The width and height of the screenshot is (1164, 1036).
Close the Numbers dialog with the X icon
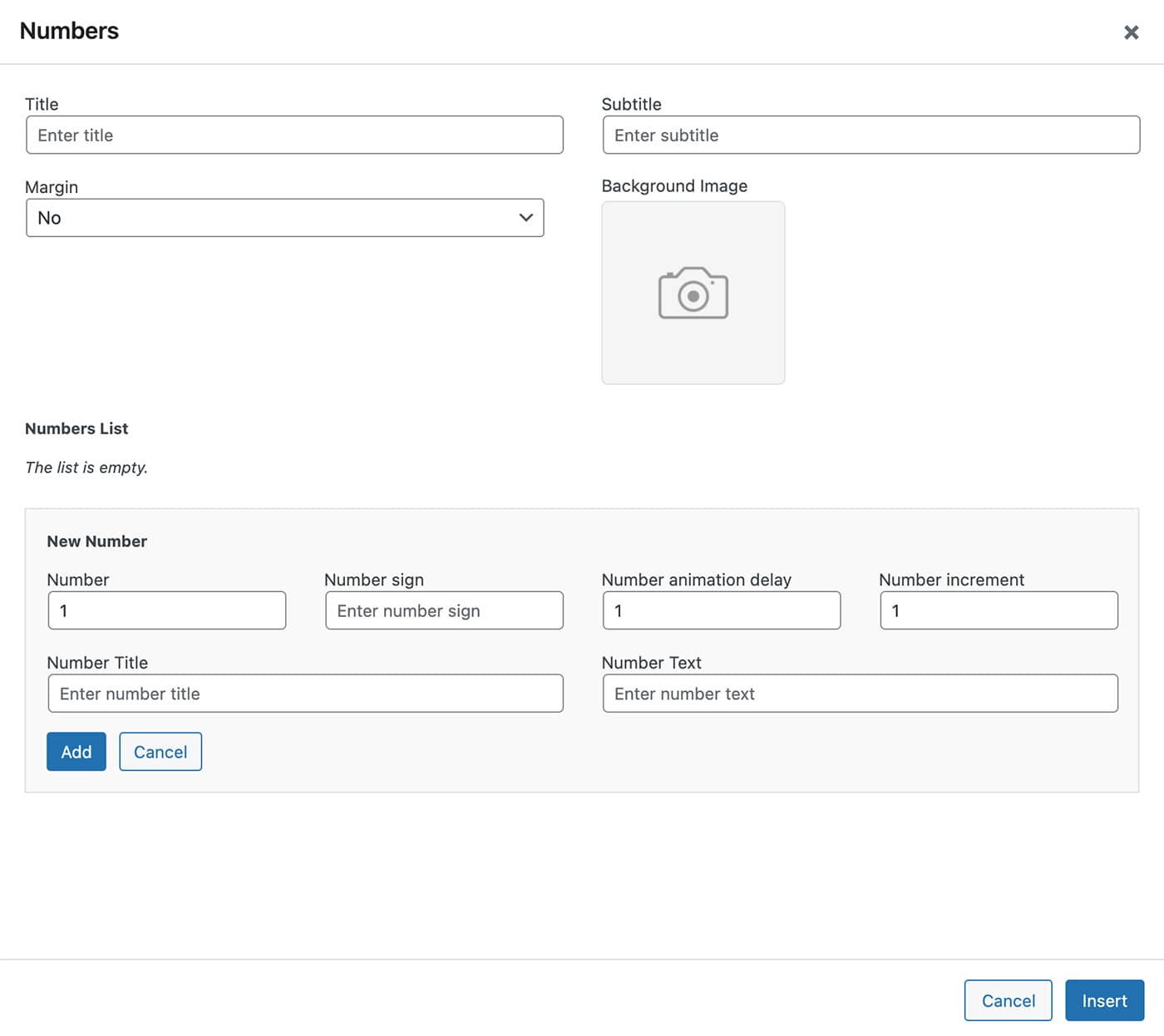(1131, 32)
